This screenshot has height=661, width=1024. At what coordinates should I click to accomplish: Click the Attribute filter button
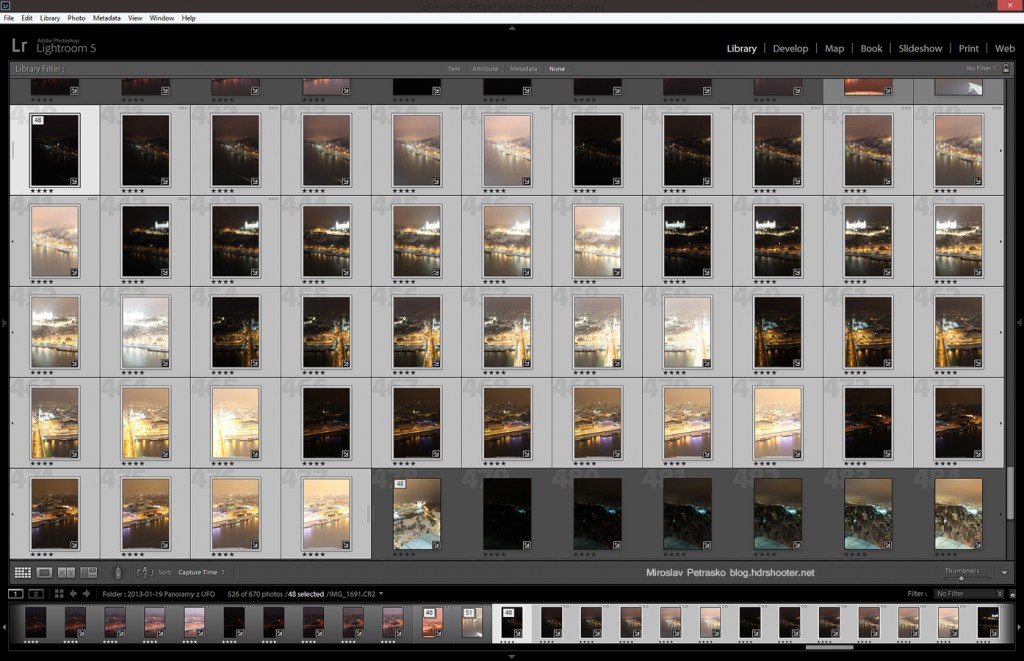pyautogui.click(x=484, y=69)
